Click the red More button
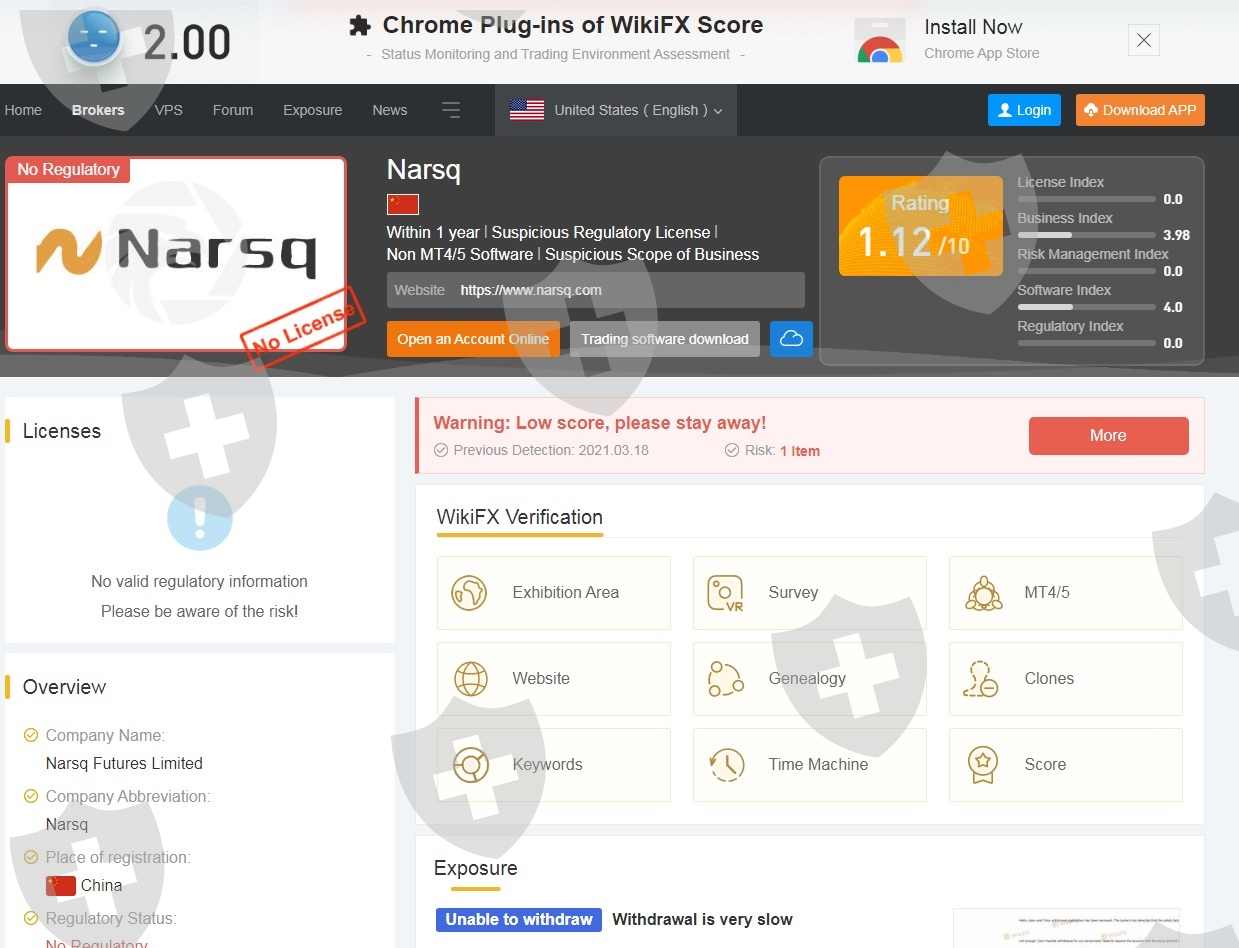This screenshot has width=1239, height=948. [x=1108, y=436]
